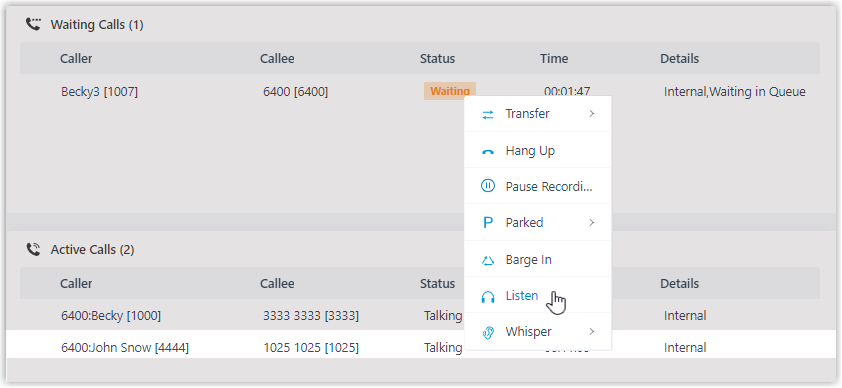Click callee 6400 [6400] cell
The height and width of the screenshot is (388, 842).
(x=295, y=92)
